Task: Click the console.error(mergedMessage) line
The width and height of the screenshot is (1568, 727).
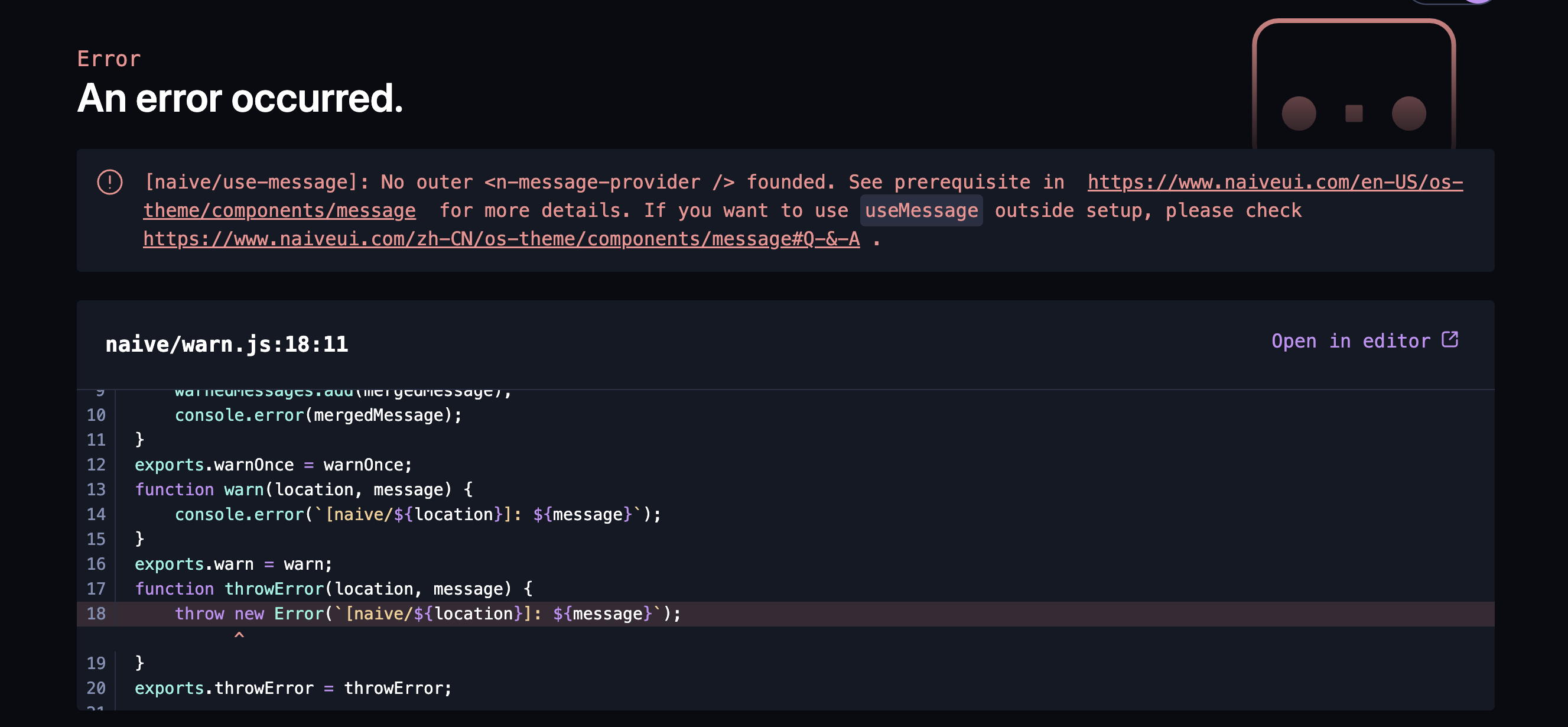Action: (x=318, y=416)
